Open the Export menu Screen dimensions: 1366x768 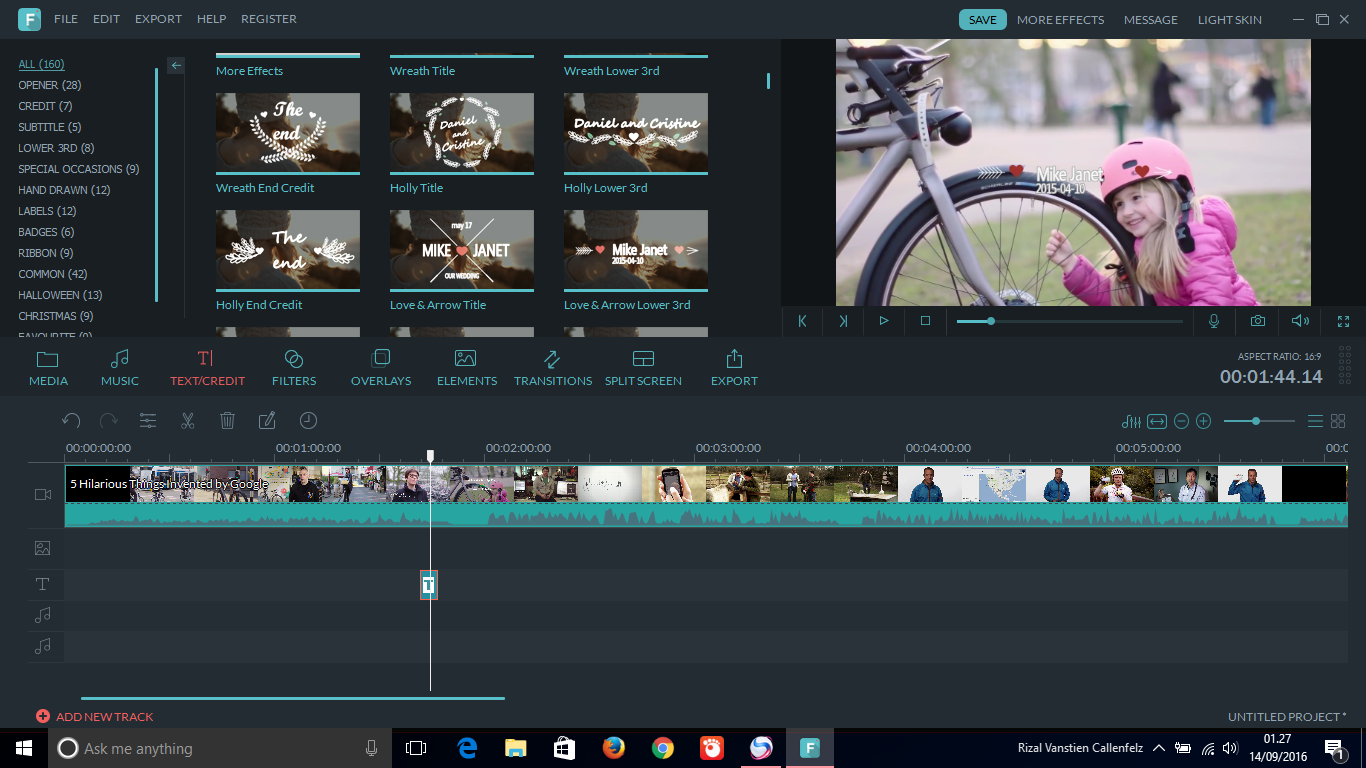click(158, 19)
